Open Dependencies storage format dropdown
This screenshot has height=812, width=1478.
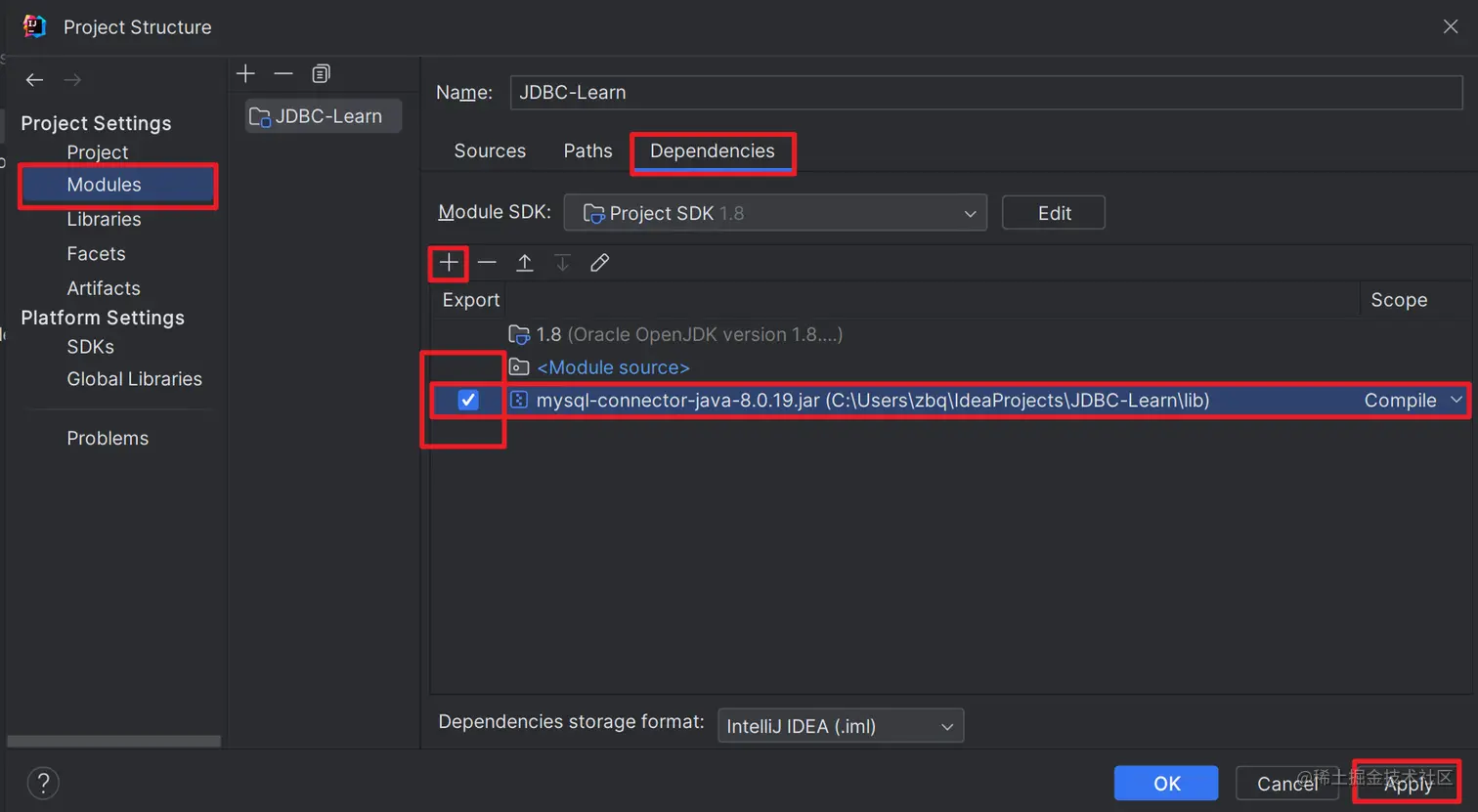tap(841, 726)
